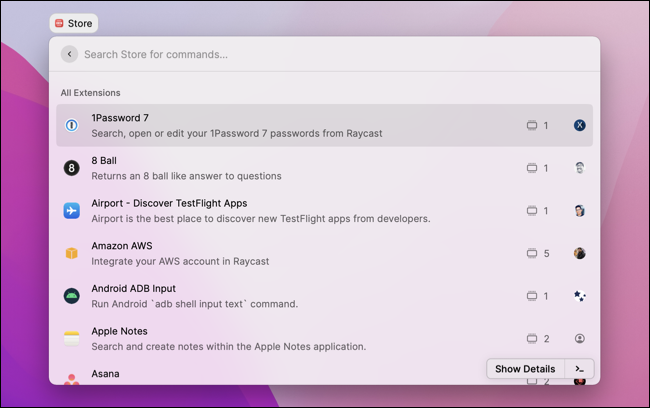650x408 pixels.
Task: Click the Asana extension icon
Action: point(72,379)
